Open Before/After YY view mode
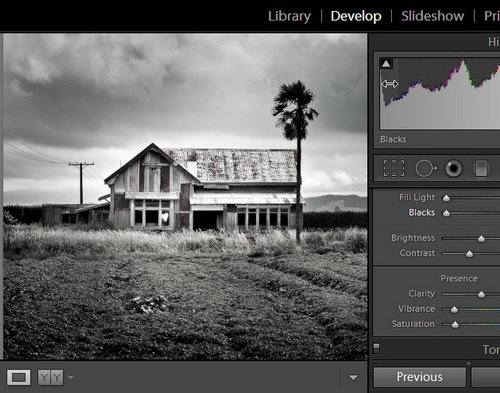 [x=50, y=377]
